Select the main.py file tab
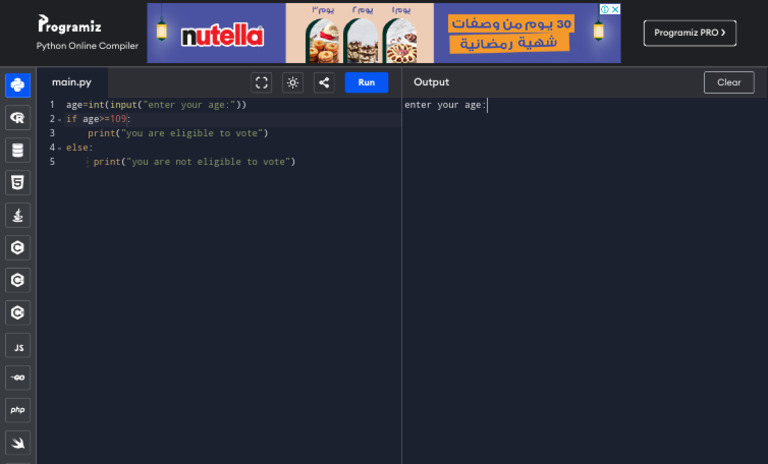The width and height of the screenshot is (768, 464). [71, 82]
